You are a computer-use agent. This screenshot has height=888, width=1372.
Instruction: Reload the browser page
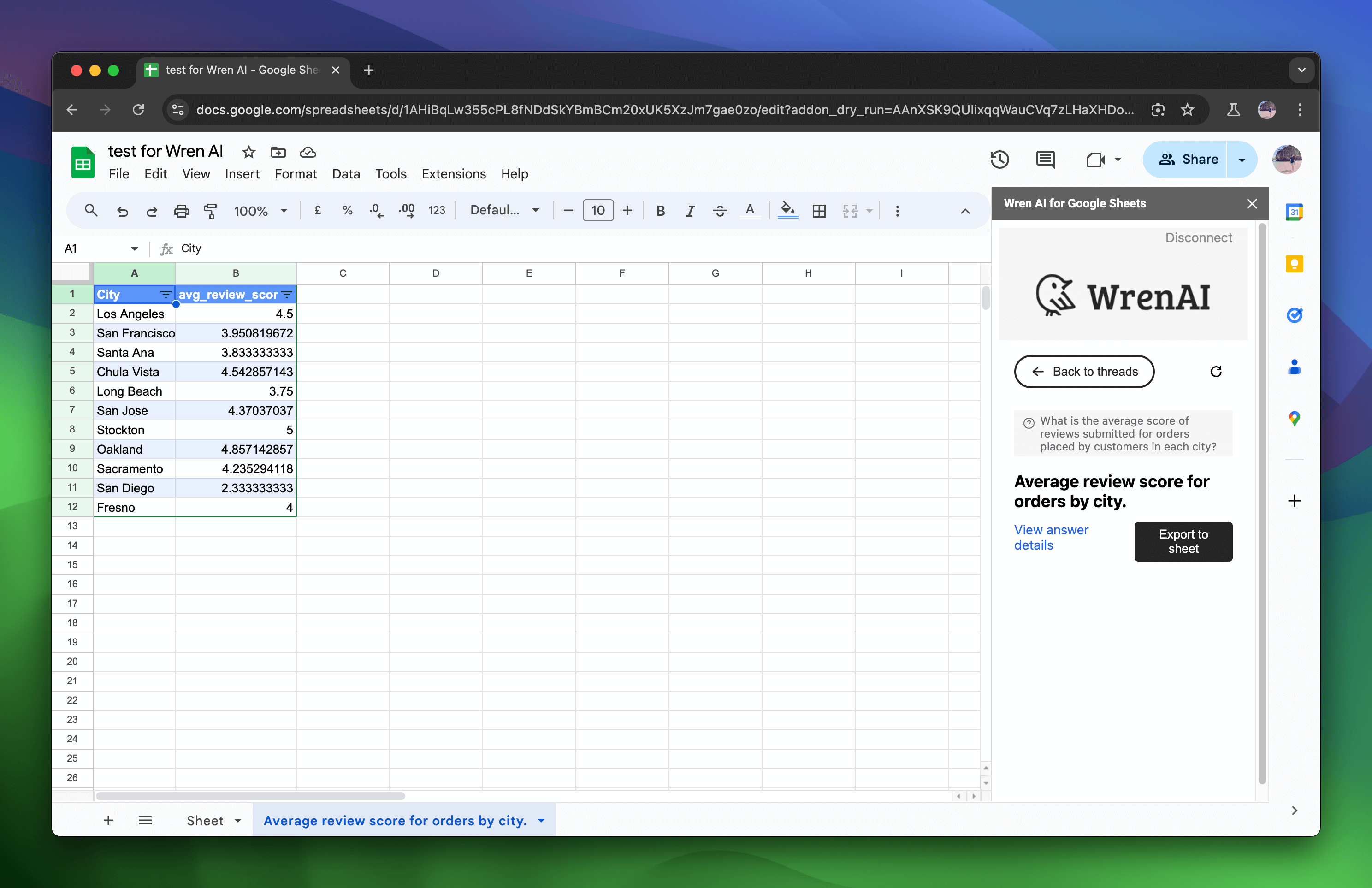[138, 110]
